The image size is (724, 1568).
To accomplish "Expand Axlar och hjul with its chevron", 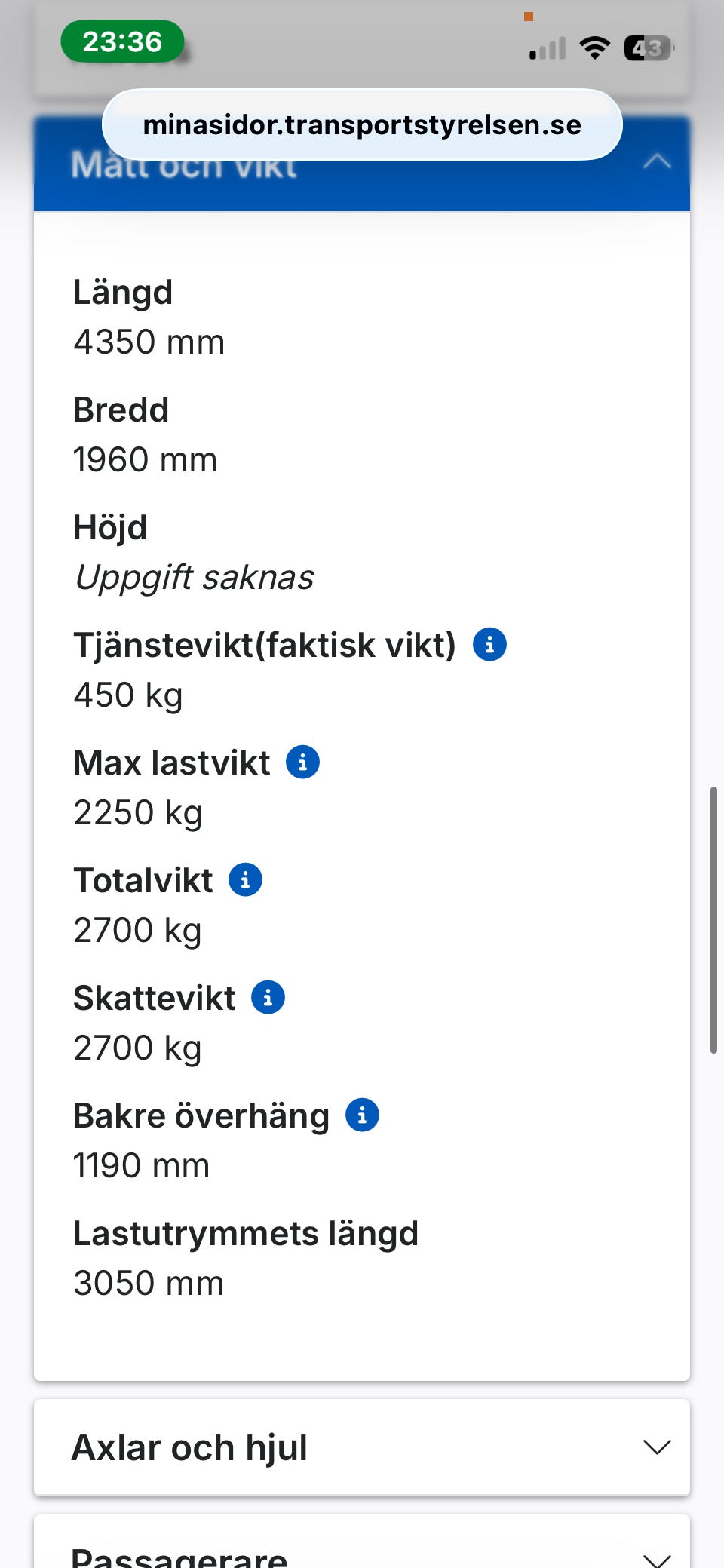I will click(657, 1447).
